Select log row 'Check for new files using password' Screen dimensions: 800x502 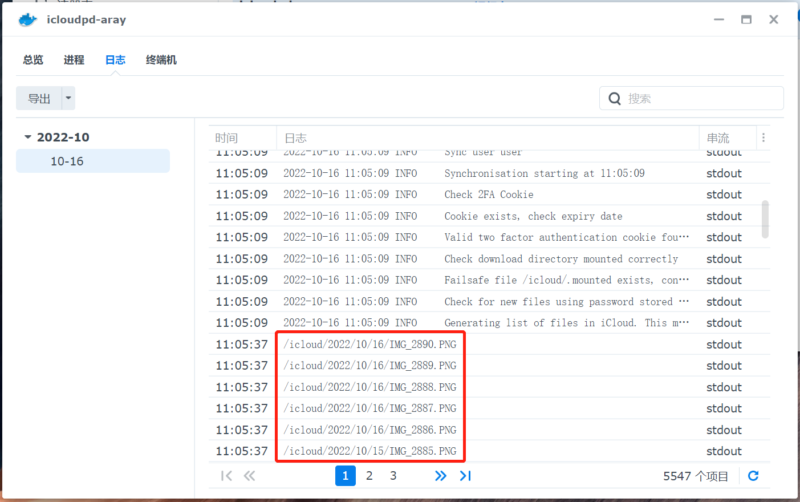click(x=489, y=302)
